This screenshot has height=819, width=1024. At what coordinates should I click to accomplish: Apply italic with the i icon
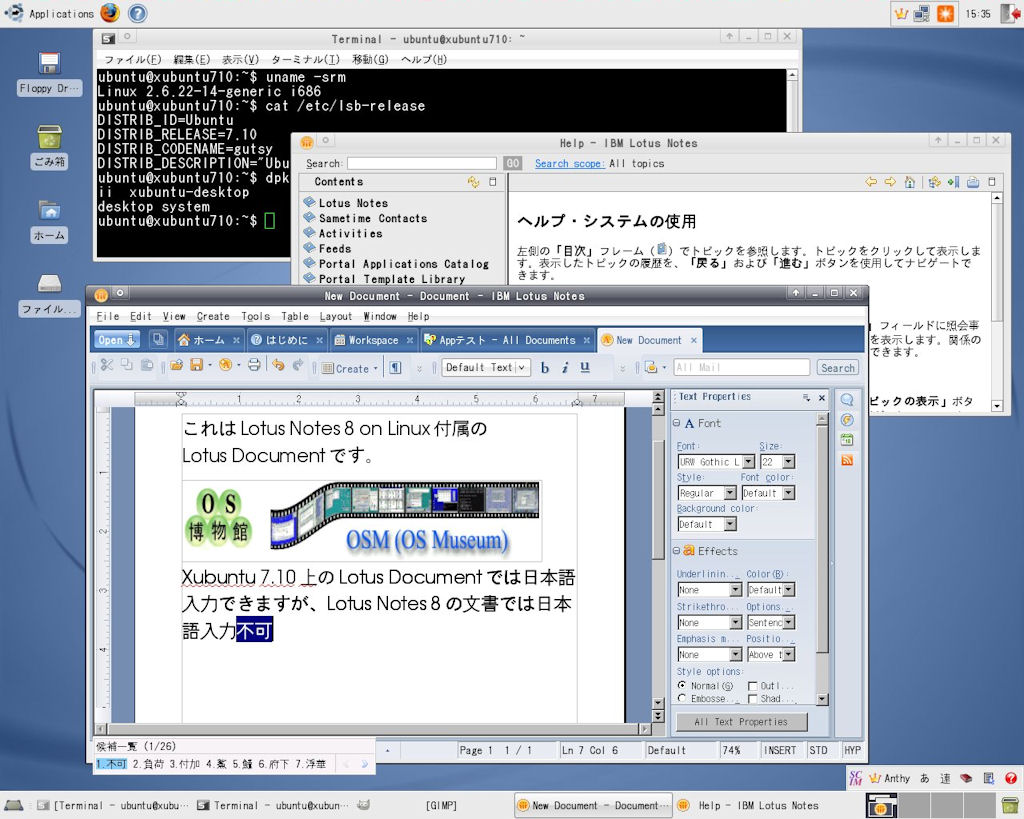coord(565,368)
